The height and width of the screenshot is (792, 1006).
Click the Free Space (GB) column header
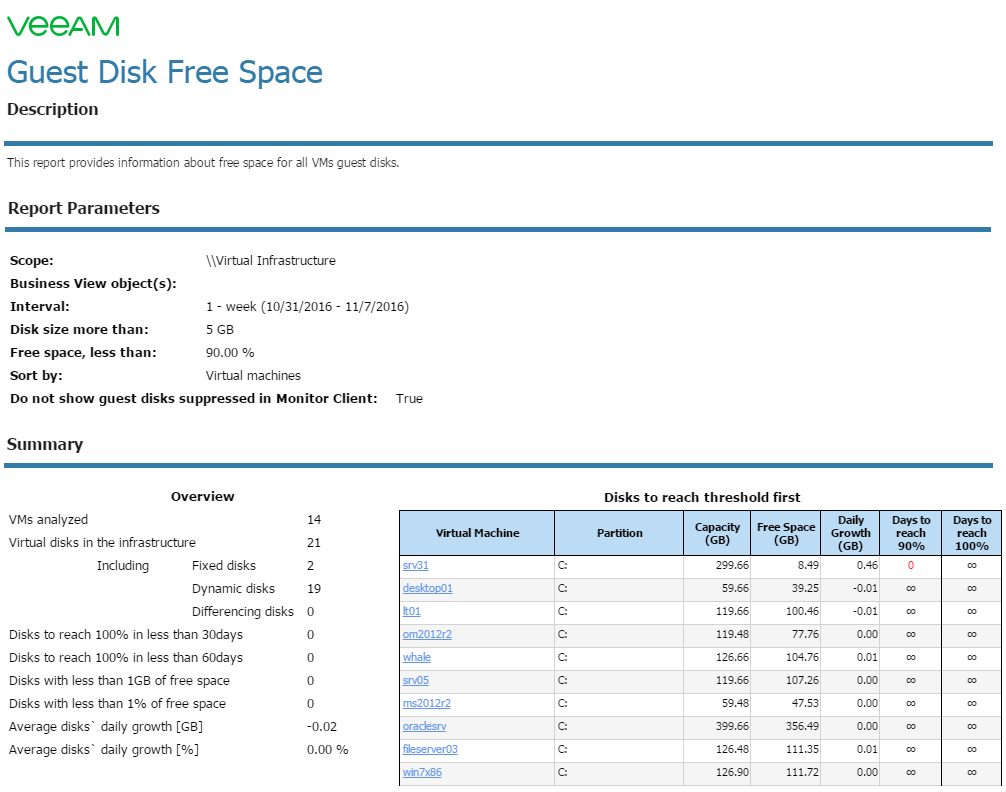click(x=785, y=533)
